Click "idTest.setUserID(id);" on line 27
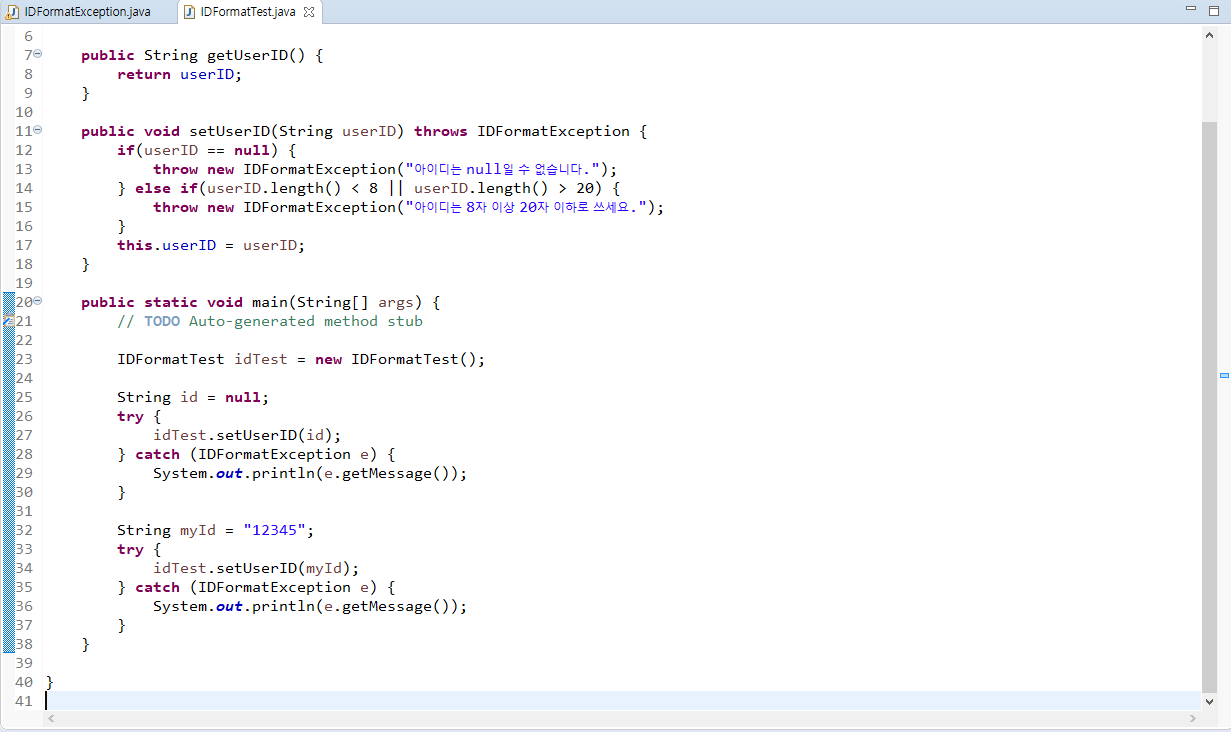Screen dimensions: 1231x732 tap(247, 435)
